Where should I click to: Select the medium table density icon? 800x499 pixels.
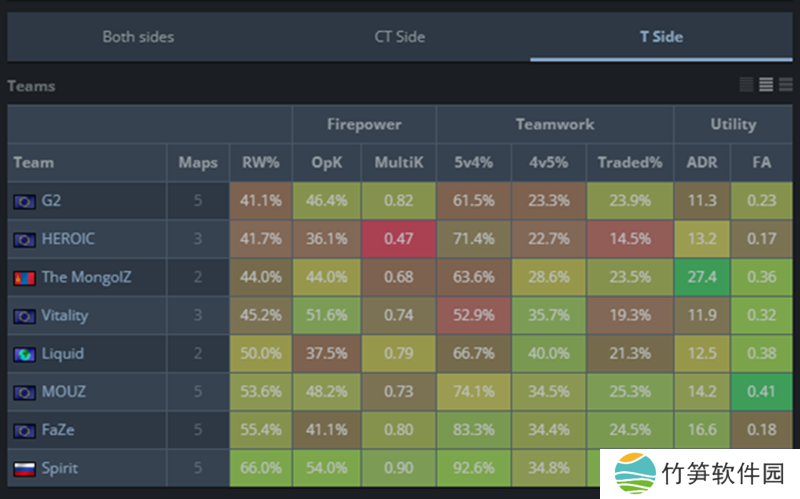(766, 85)
